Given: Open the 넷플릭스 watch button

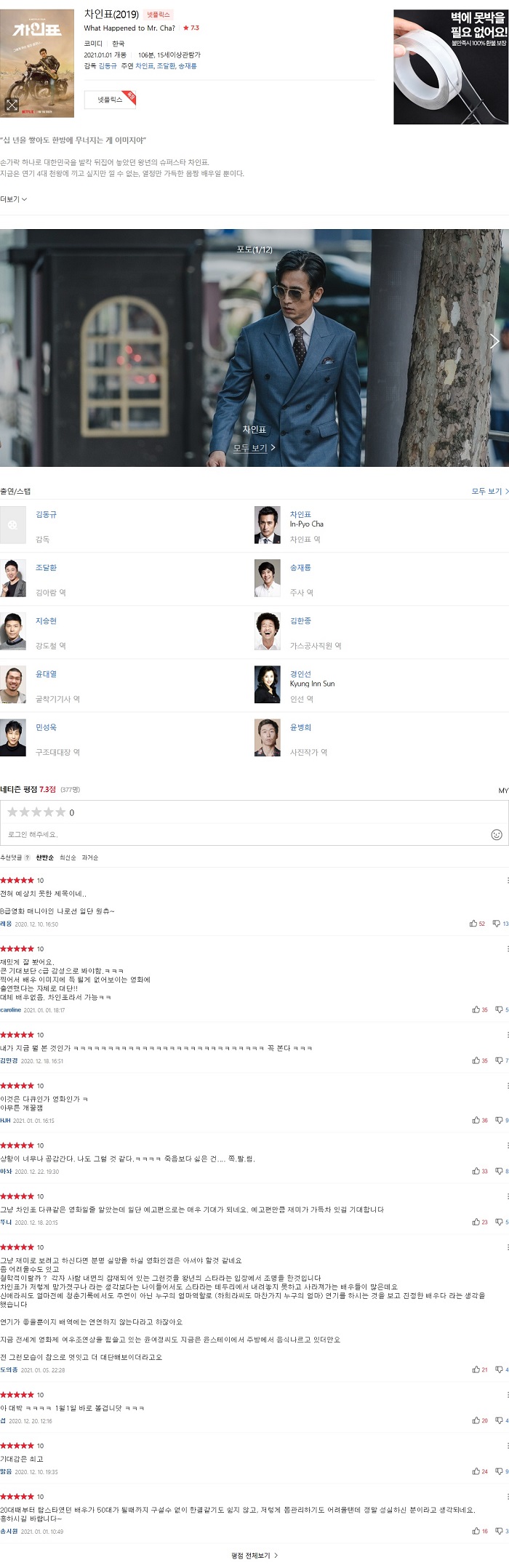Looking at the screenshot, I should [110, 100].
